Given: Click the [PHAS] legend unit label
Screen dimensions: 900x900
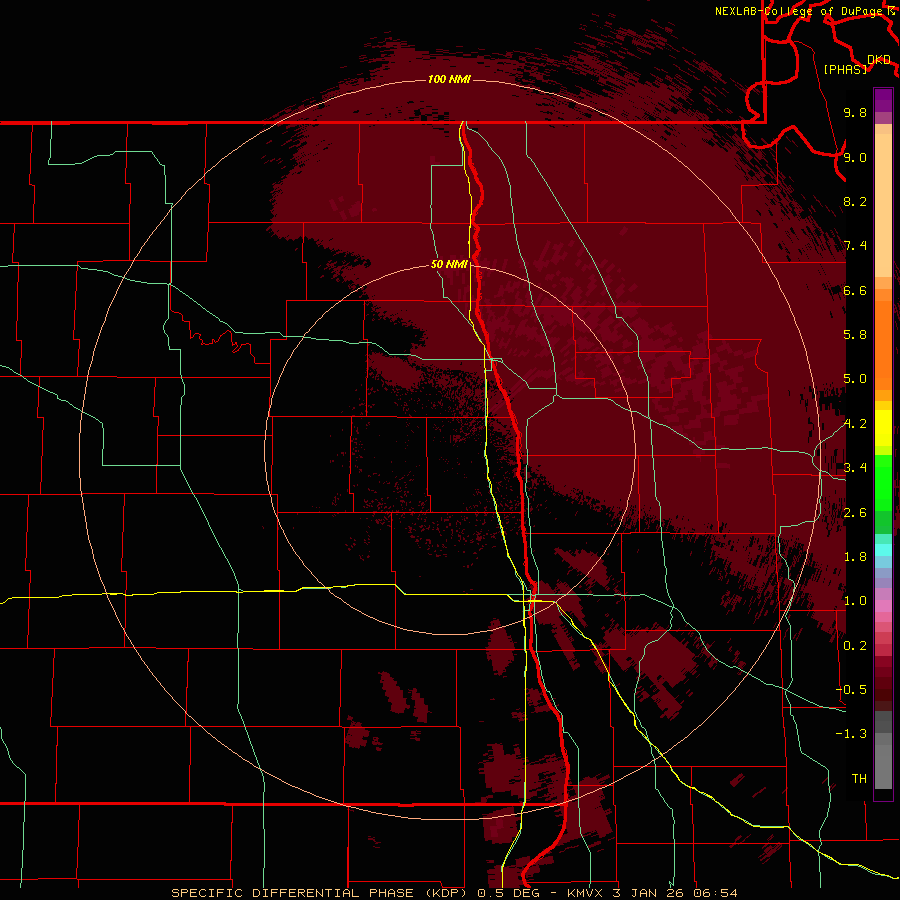Looking at the screenshot, I should [845, 69].
